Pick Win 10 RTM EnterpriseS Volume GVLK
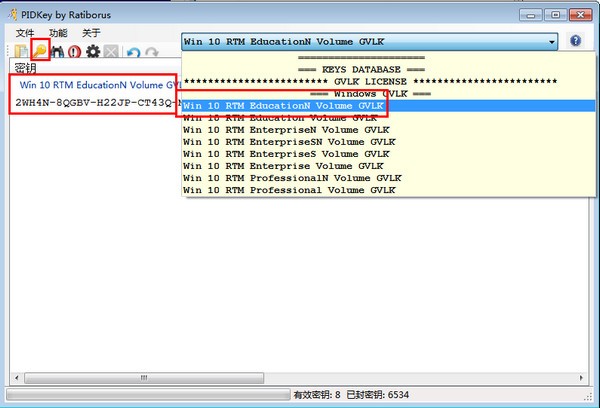Image resolution: width=600 pixels, height=408 pixels. tap(389, 154)
